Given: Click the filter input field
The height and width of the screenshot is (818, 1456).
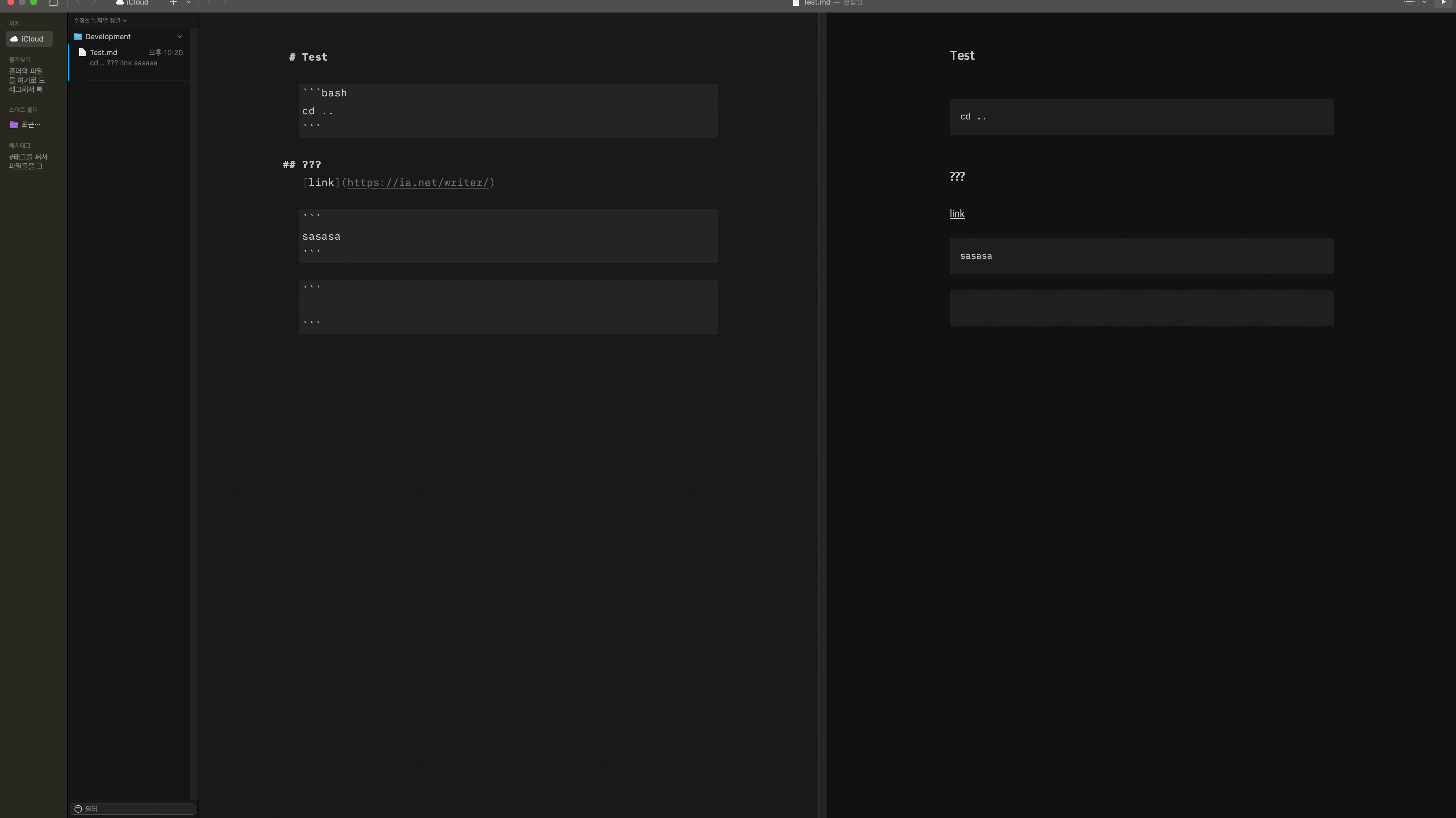Looking at the screenshot, I should coord(136,808).
